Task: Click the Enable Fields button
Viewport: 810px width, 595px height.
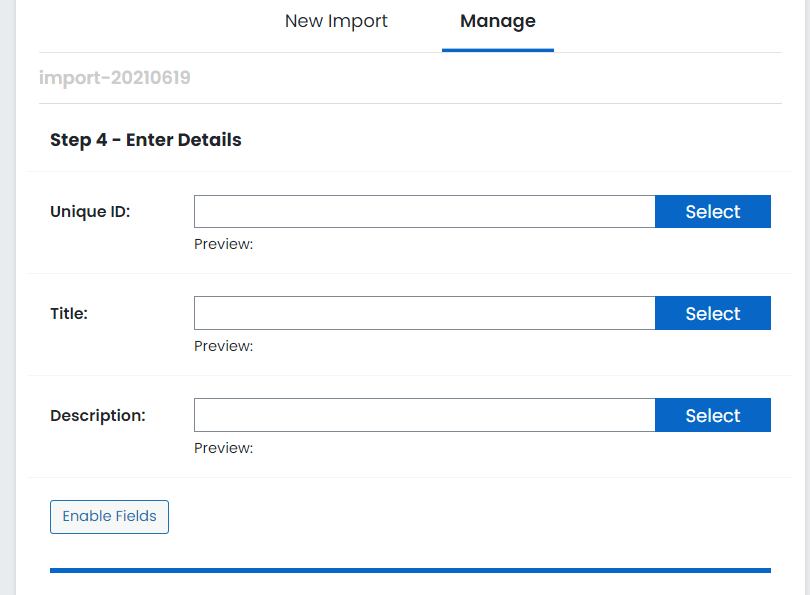Action: 110,516
